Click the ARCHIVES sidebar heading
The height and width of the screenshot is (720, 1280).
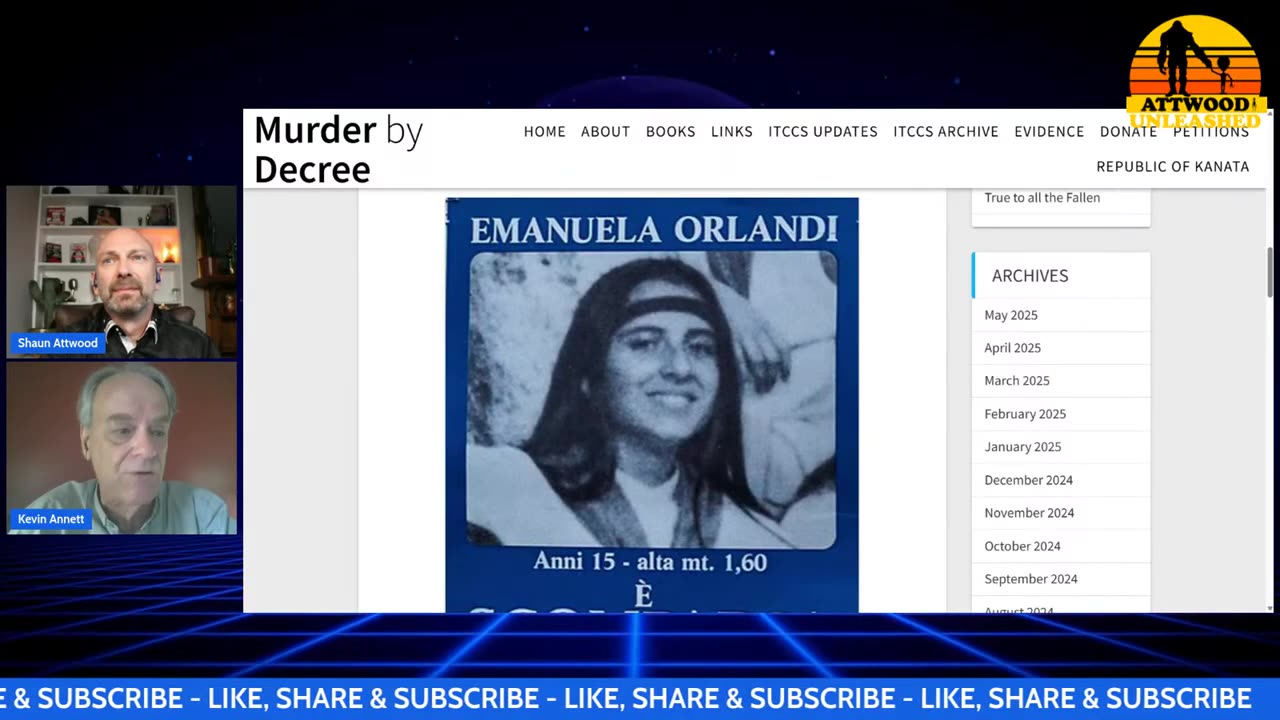[1030, 276]
